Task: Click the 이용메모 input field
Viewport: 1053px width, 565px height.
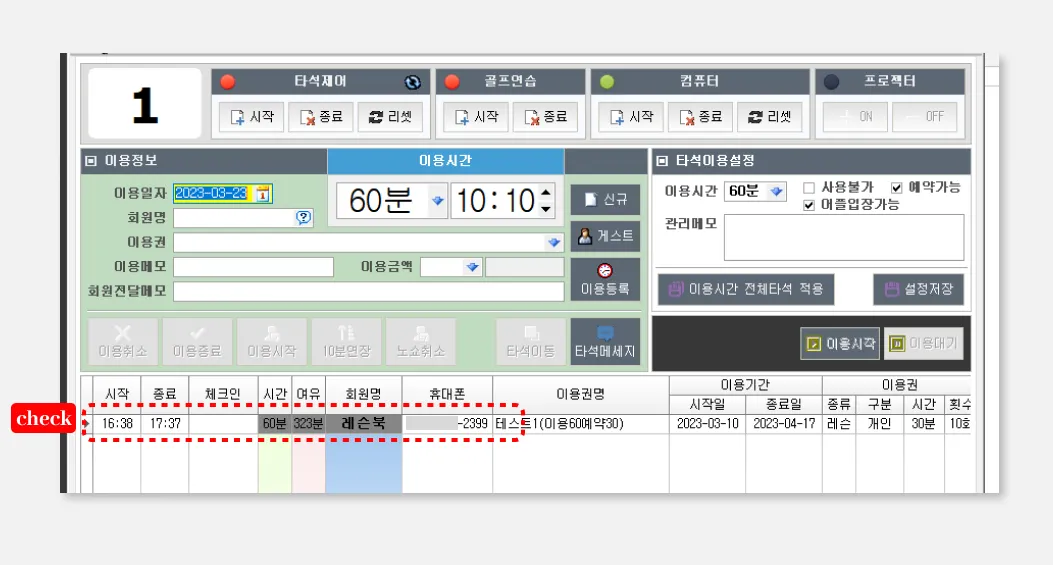Action: click(253, 267)
